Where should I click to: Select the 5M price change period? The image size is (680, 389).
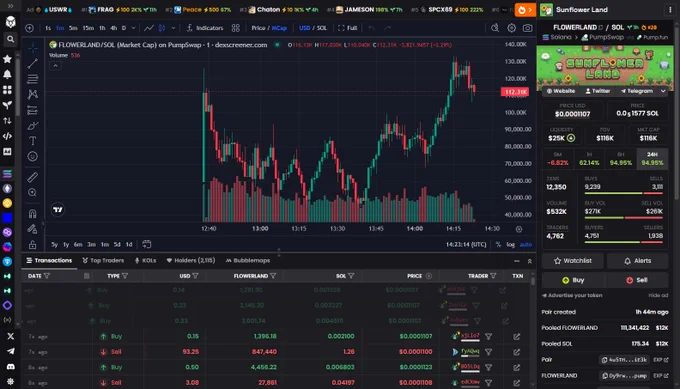(x=558, y=159)
